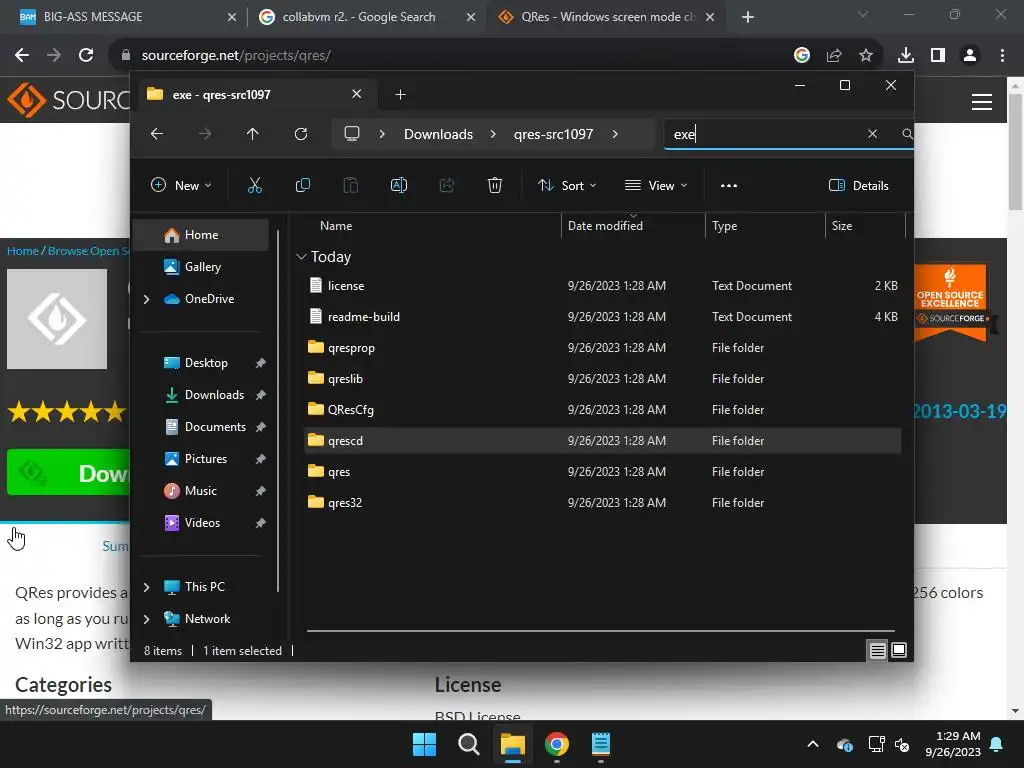1024x768 pixels.
Task: Click the exe search input field
Action: [x=765, y=134]
